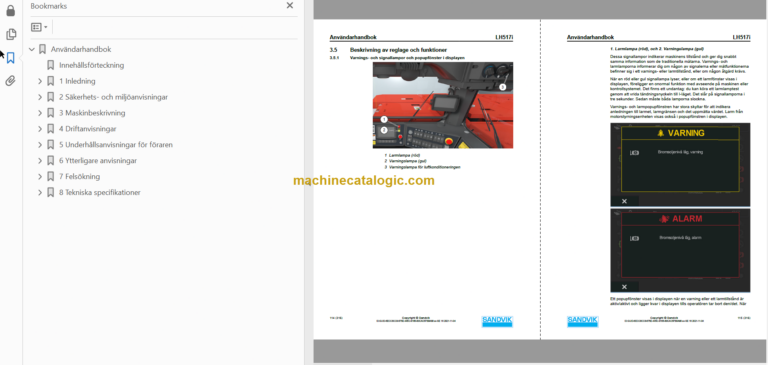This screenshot has width=768, height=365.
Task: Open the bookmark options dropdown menu
Action: (39, 27)
